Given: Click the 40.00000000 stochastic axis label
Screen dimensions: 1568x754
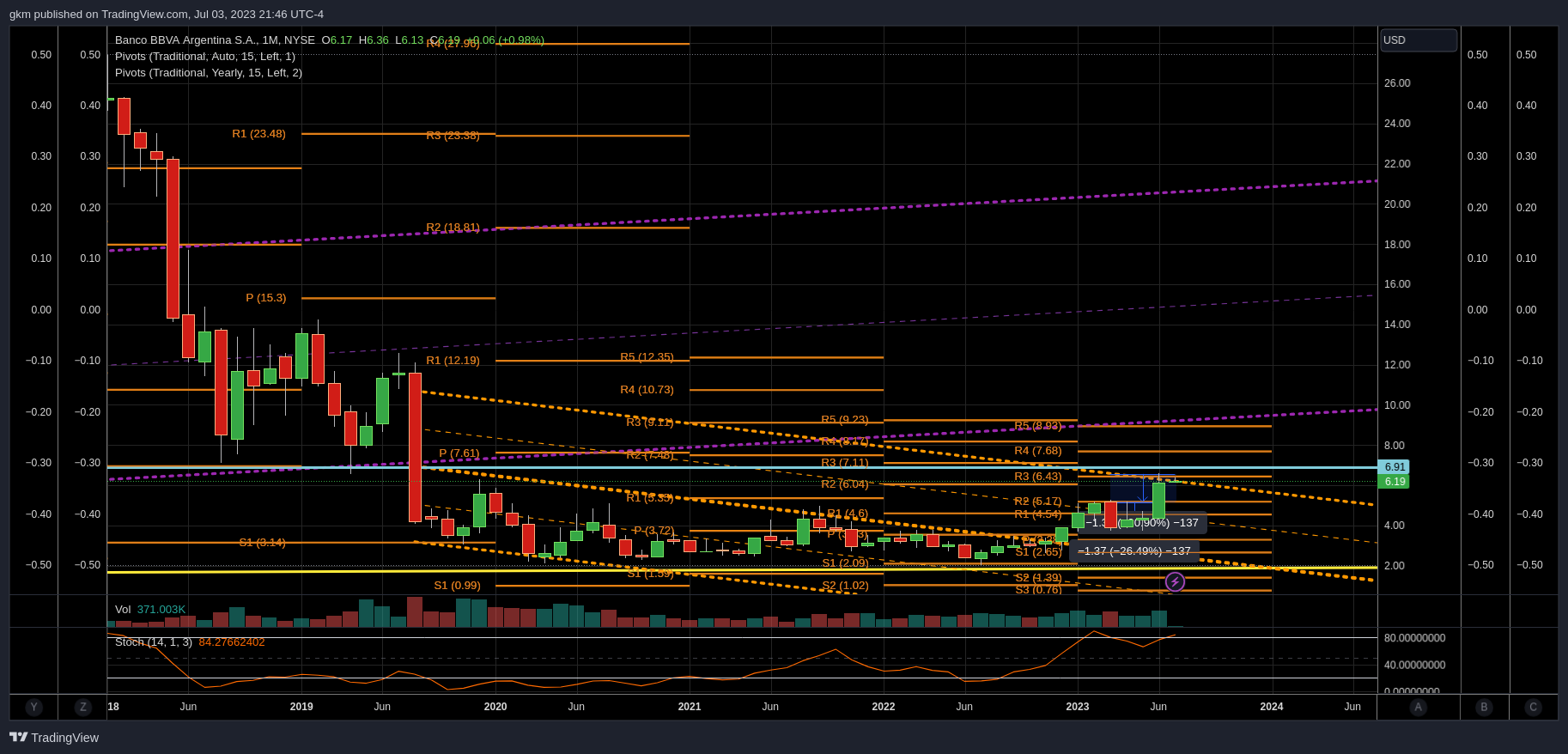Looking at the screenshot, I should tap(1414, 666).
